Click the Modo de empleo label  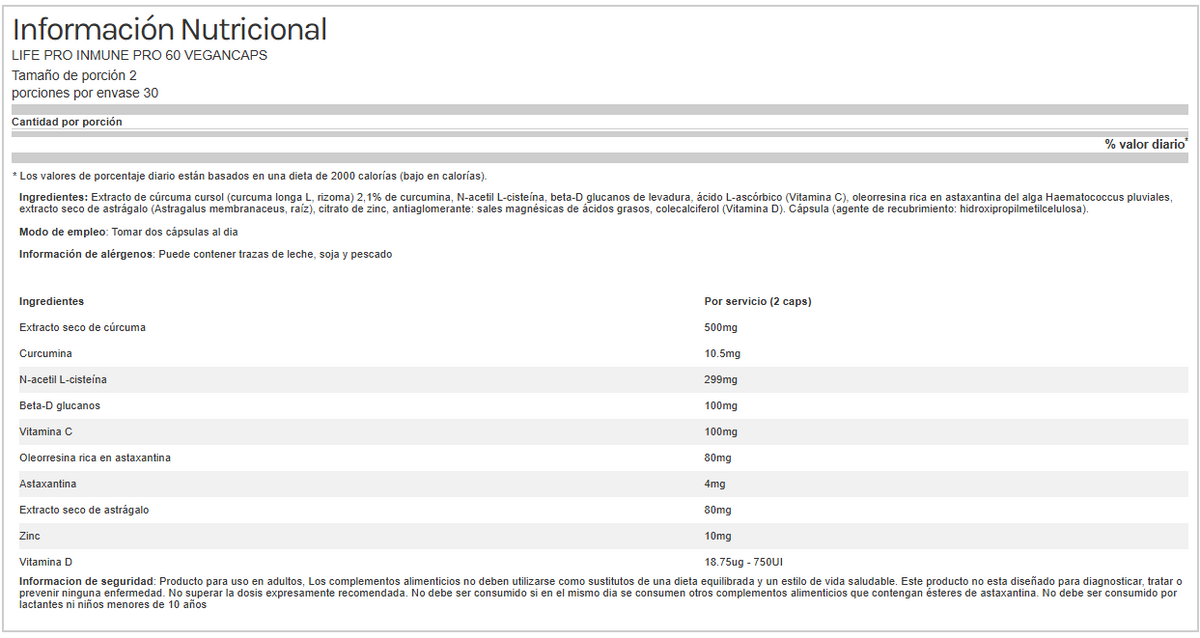click(x=56, y=232)
